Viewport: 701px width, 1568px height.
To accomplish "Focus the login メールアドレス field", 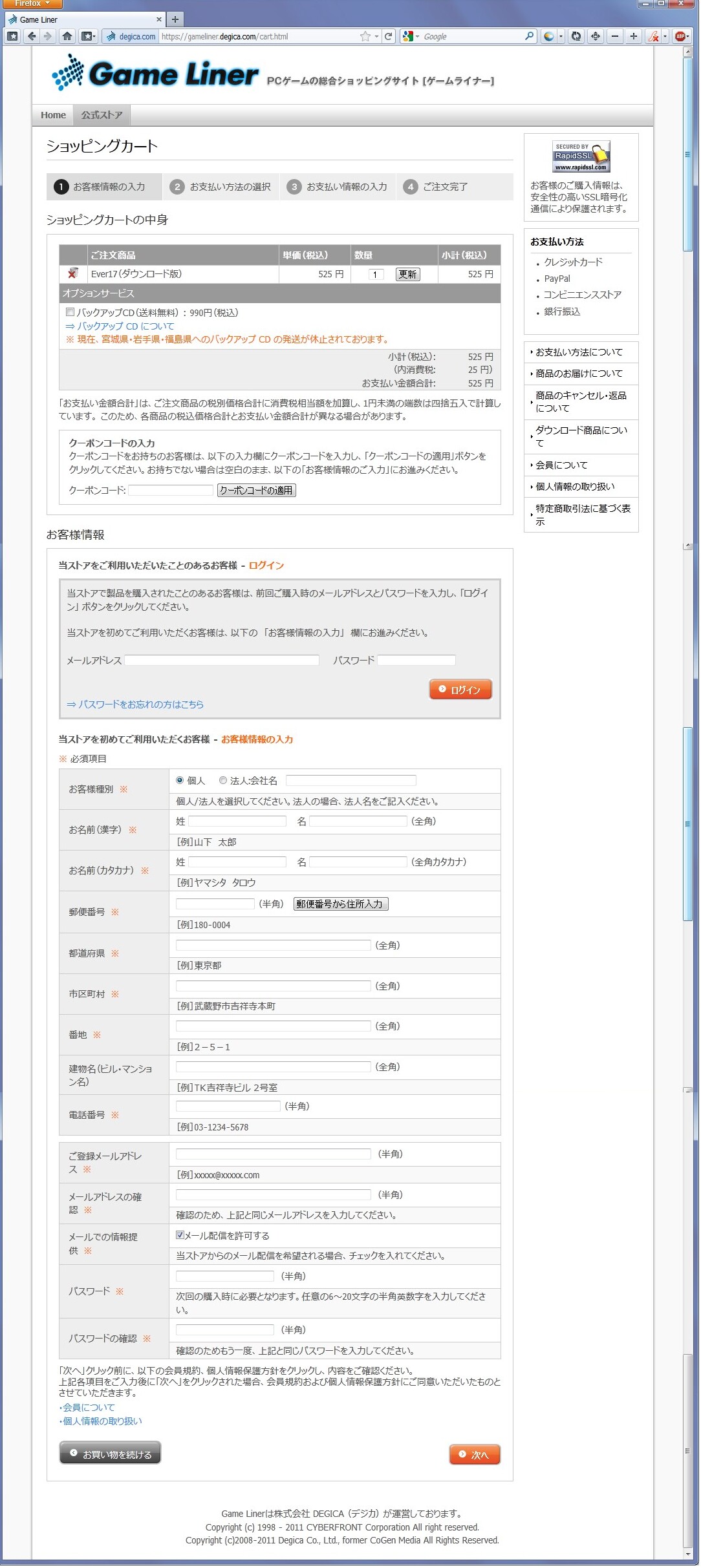I will pyautogui.click(x=222, y=660).
